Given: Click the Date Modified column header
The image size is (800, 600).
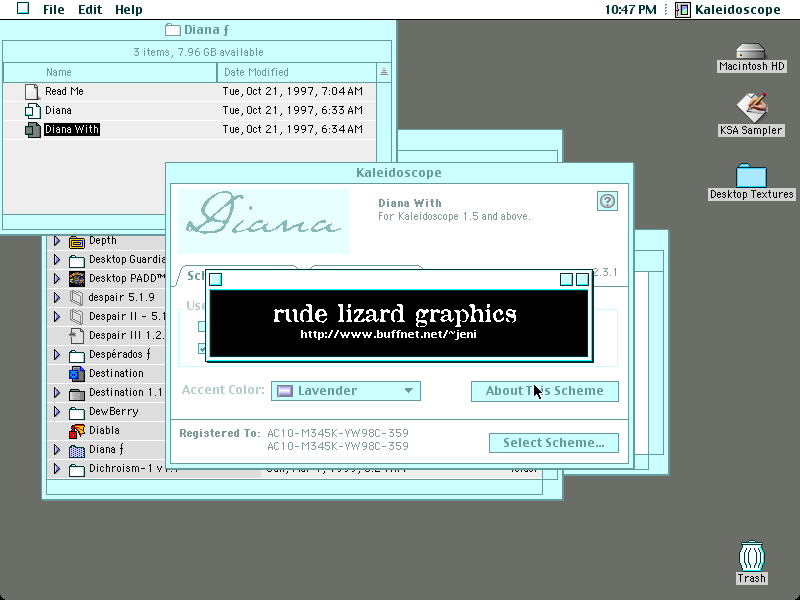Looking at the screenshot, I should (x=296, y=72).
